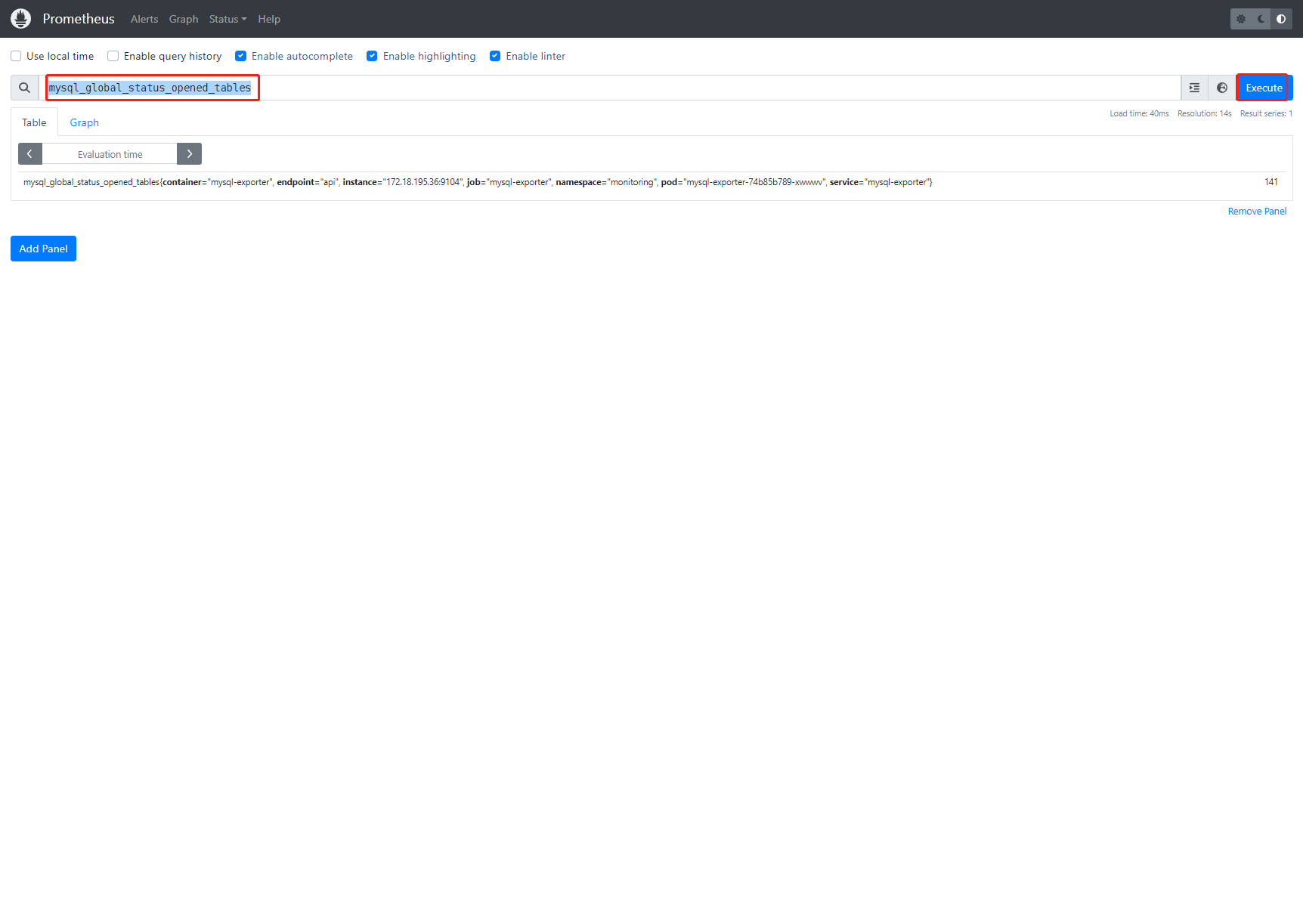The height and width of the screenshot is (924, 1303).
Task: Select browser-preferred theme contrast icon
Action: [1281, 19]
